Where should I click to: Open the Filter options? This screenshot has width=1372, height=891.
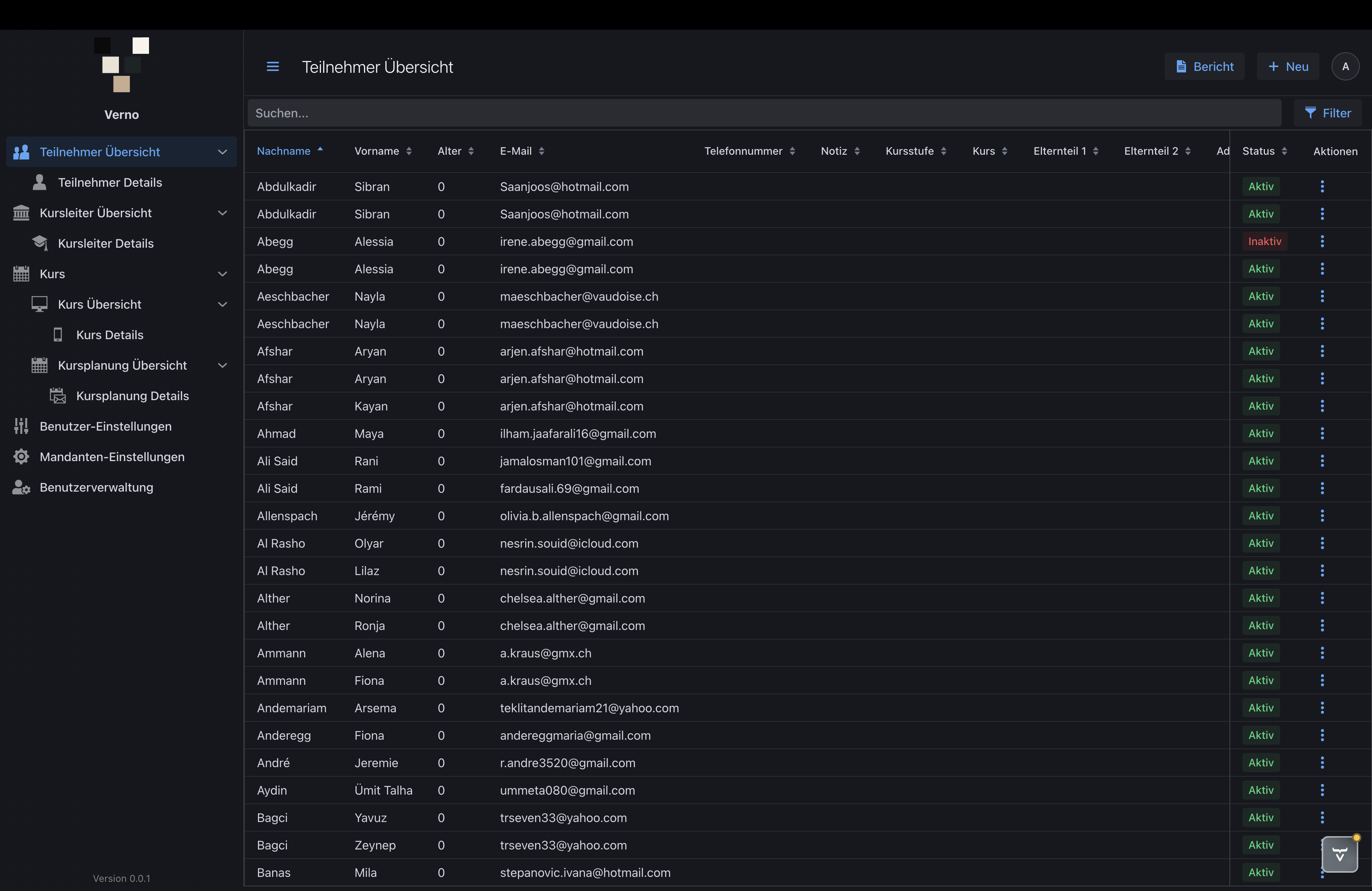[1328, 113]
